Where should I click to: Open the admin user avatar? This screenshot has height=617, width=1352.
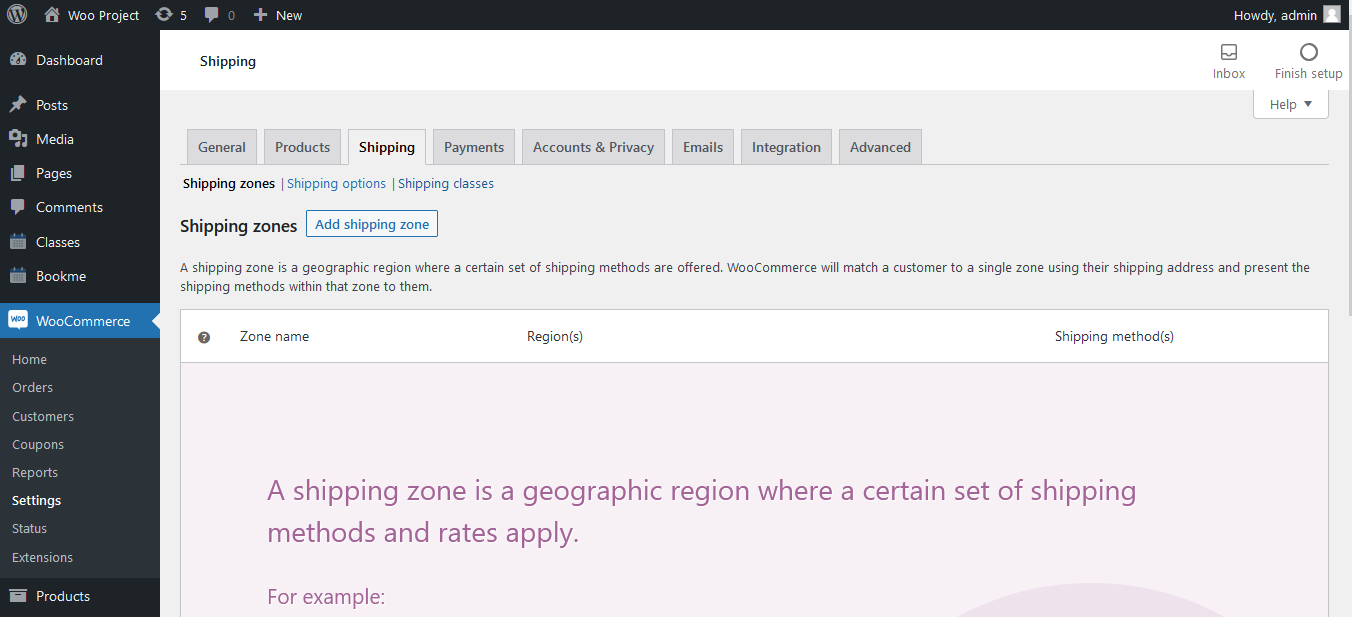pyautogui.click(x=1331, y=15)
